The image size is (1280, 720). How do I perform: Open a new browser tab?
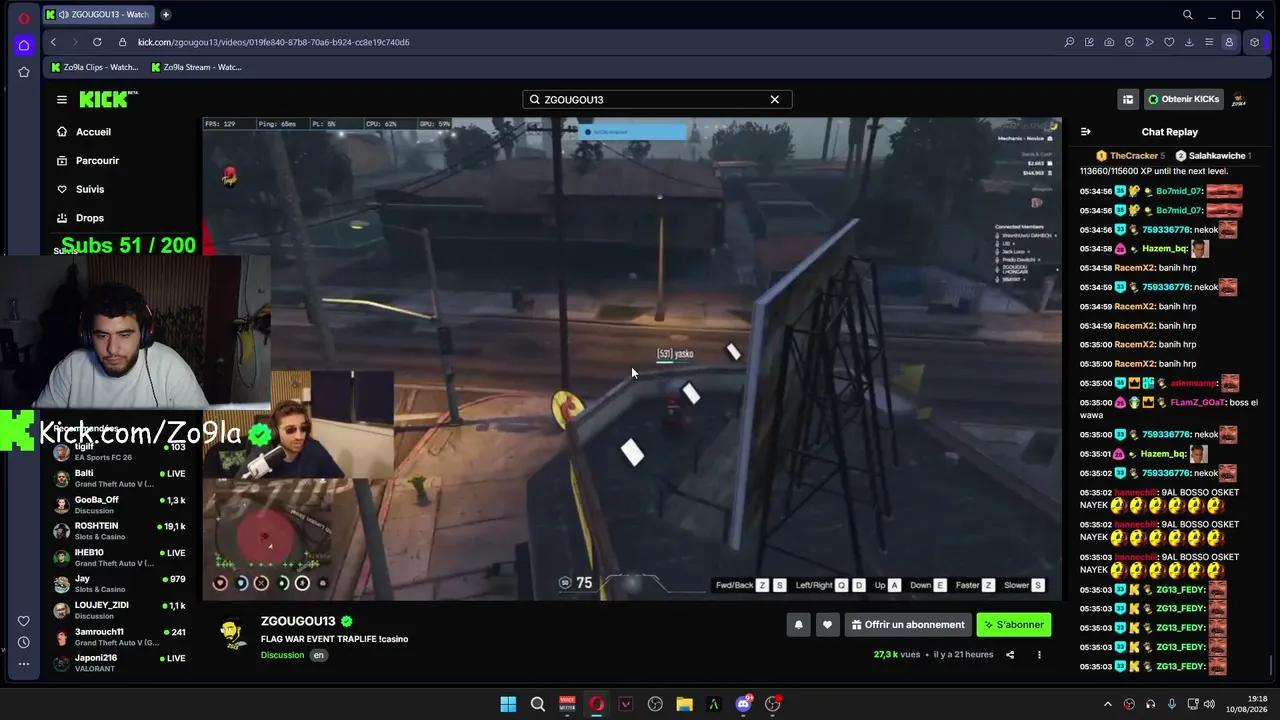(x=166, y=14)
